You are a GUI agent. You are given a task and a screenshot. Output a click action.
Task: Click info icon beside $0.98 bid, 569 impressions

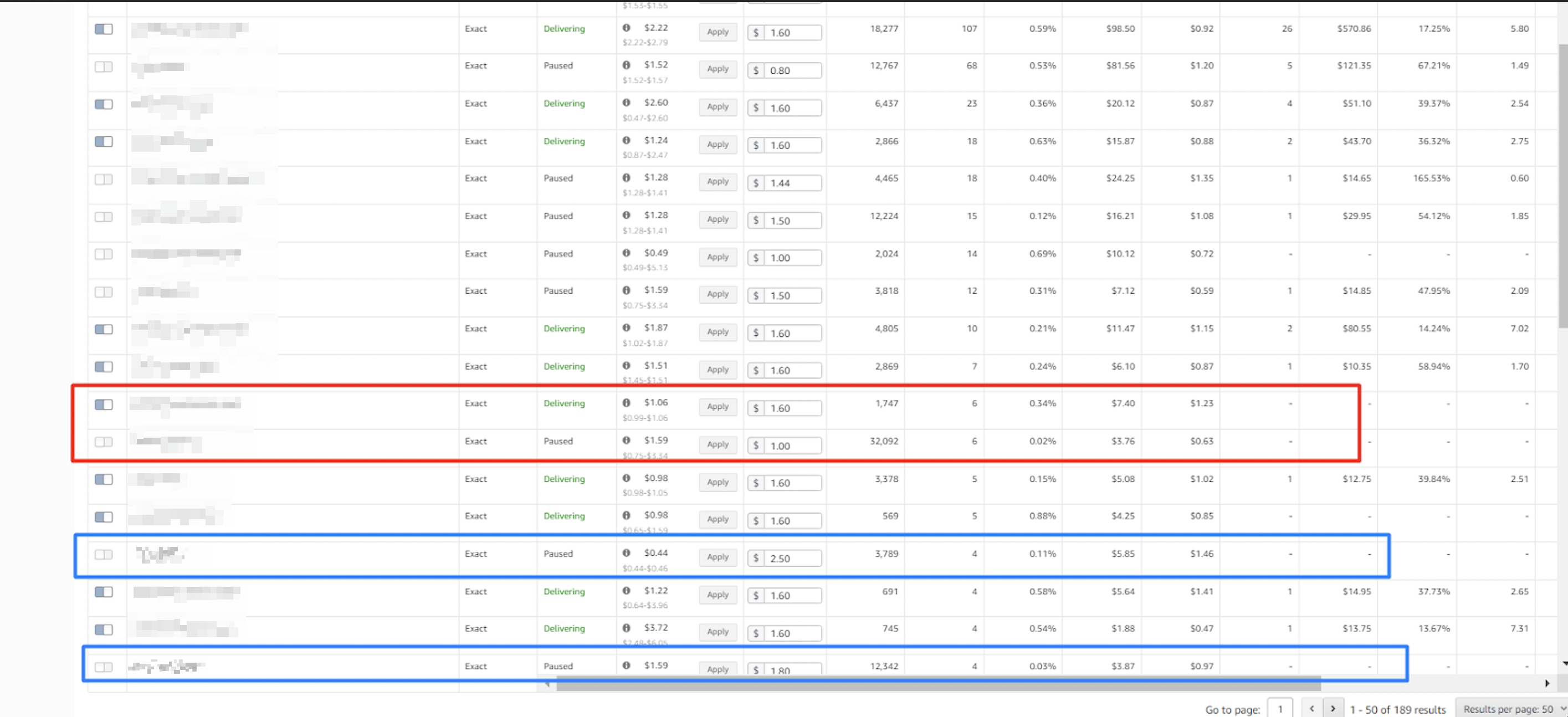click(x=626, y=515)
